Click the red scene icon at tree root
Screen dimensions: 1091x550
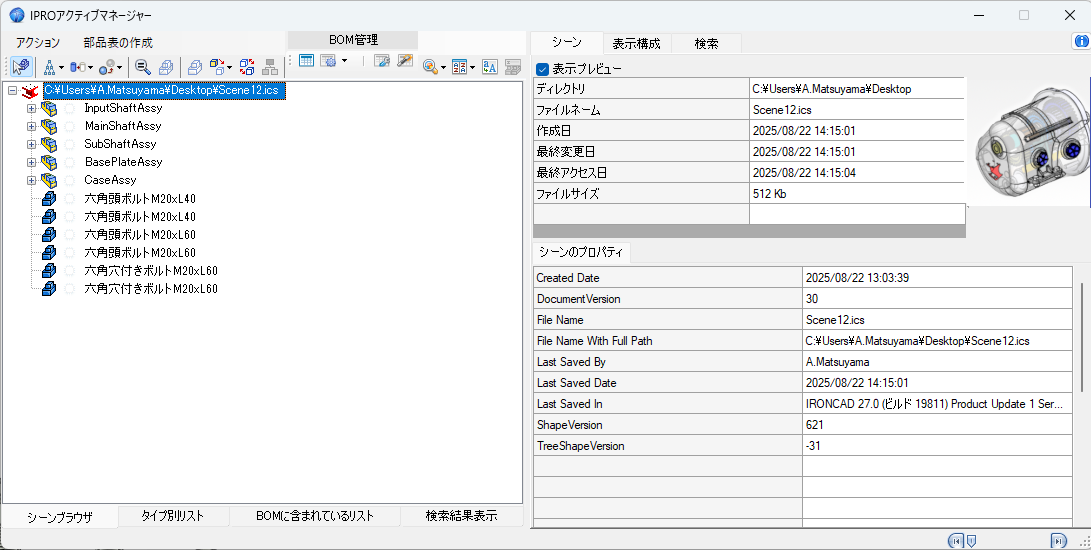pyautogui.click(x=29, y=91)
